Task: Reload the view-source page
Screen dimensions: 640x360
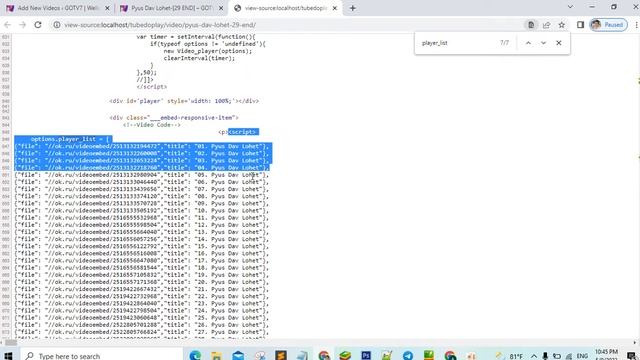Action: point(38,25)
